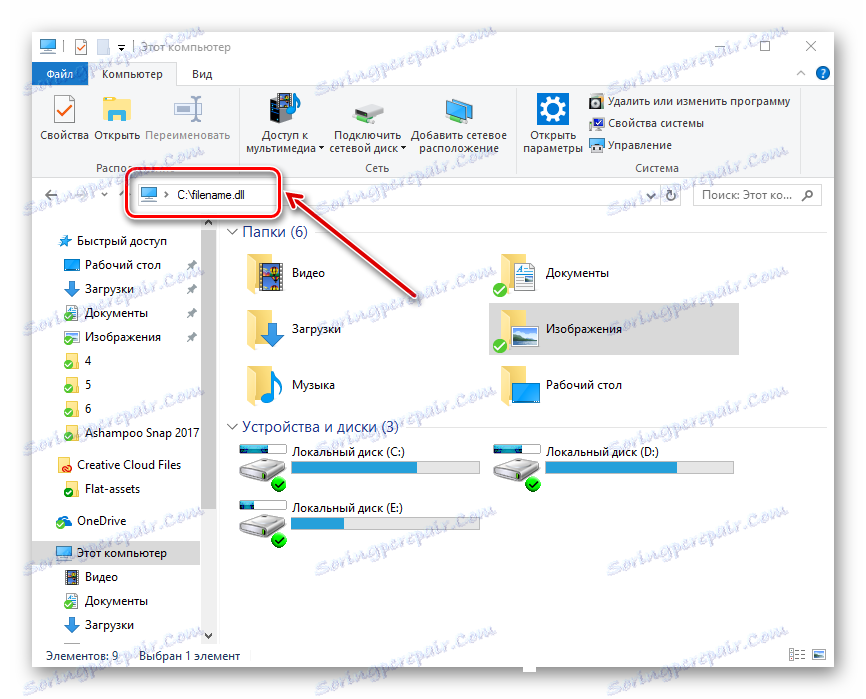Click the Rename (Переименовать) ribbon icon
866x699 pixels.
click(188, 109)
